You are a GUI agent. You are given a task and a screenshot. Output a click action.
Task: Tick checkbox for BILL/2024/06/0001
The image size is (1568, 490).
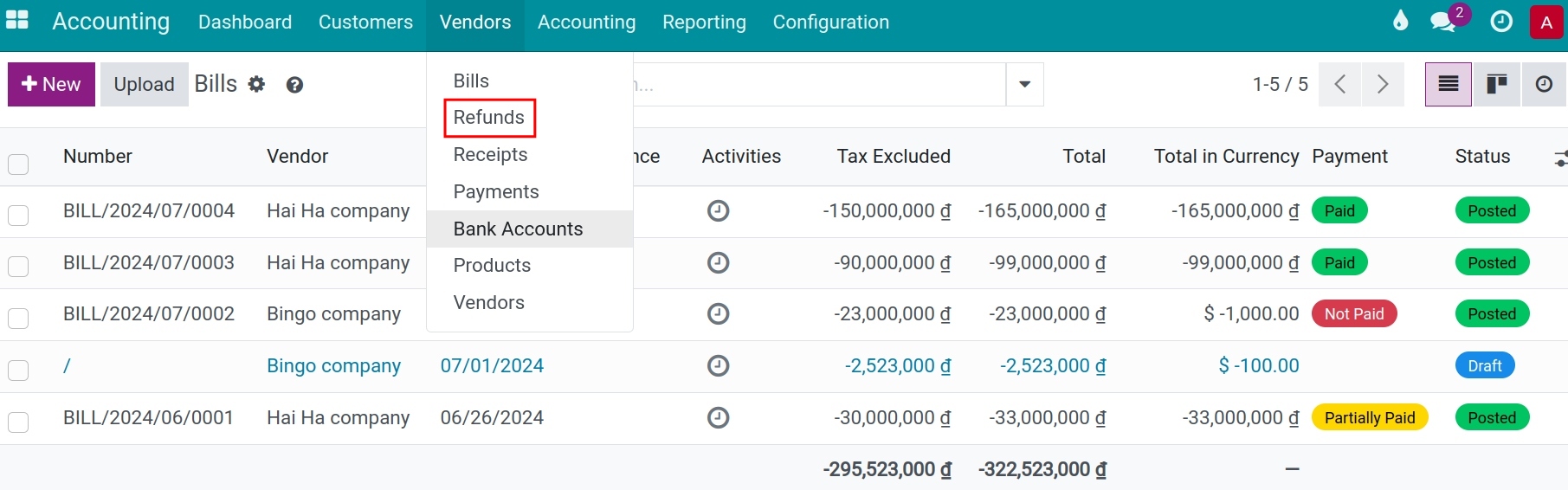(x=18, y=422)
